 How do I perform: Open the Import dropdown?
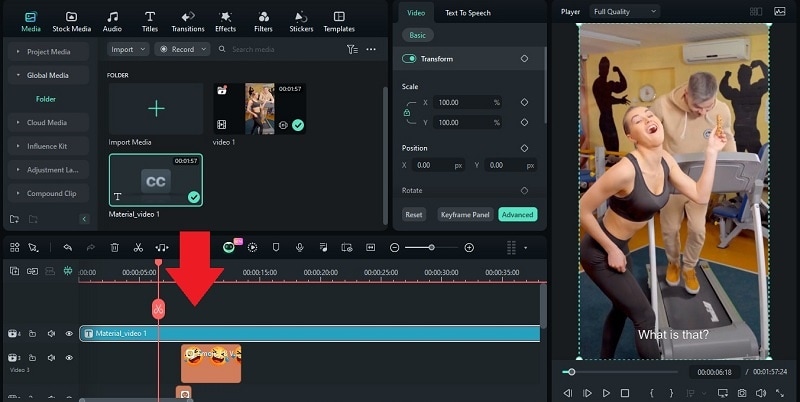click(x=128, y=49)
